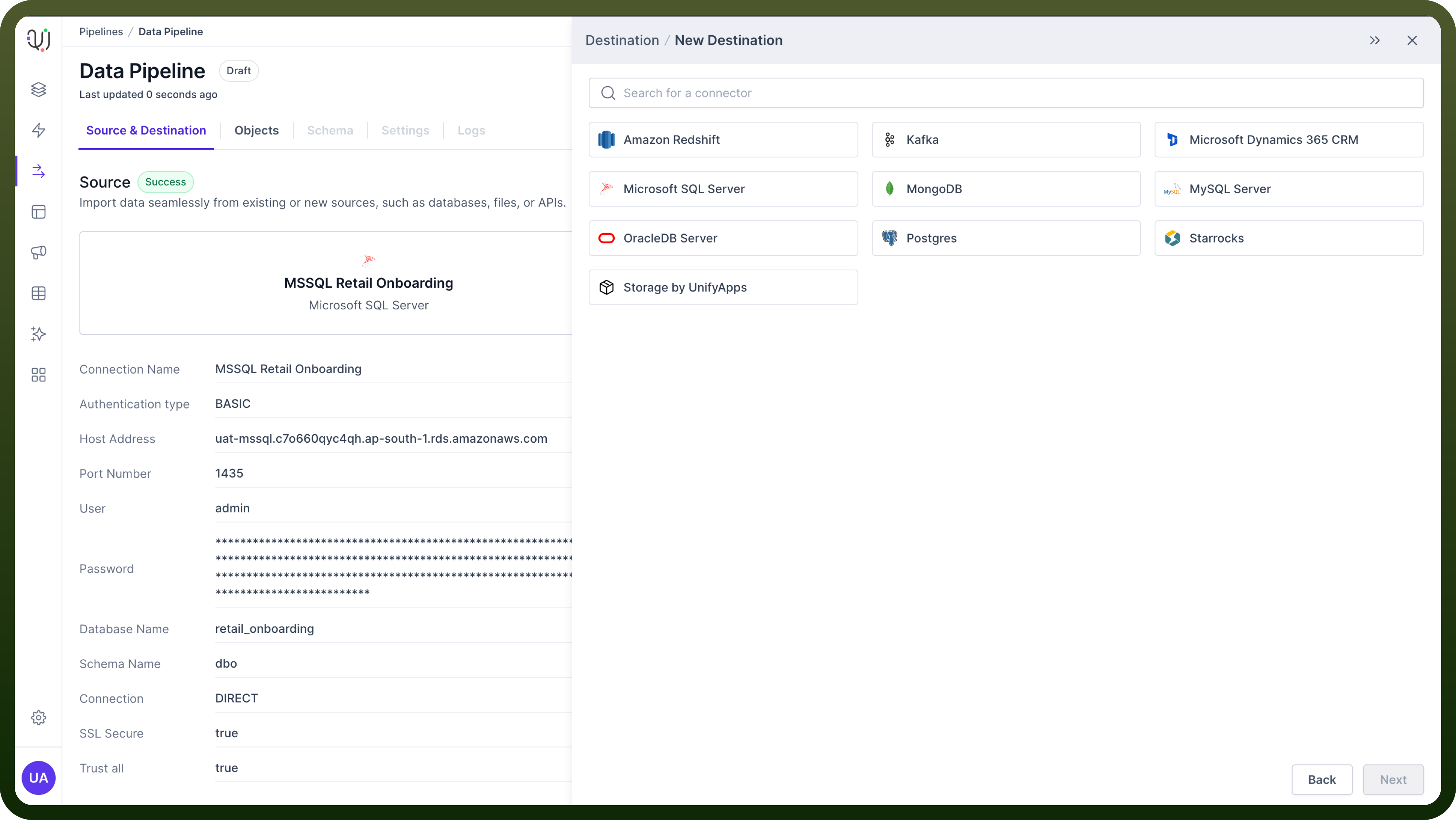1456x820 pixels.
Task: Expand the destination panel with double chevron
Action: click(x=1375, y=40)
